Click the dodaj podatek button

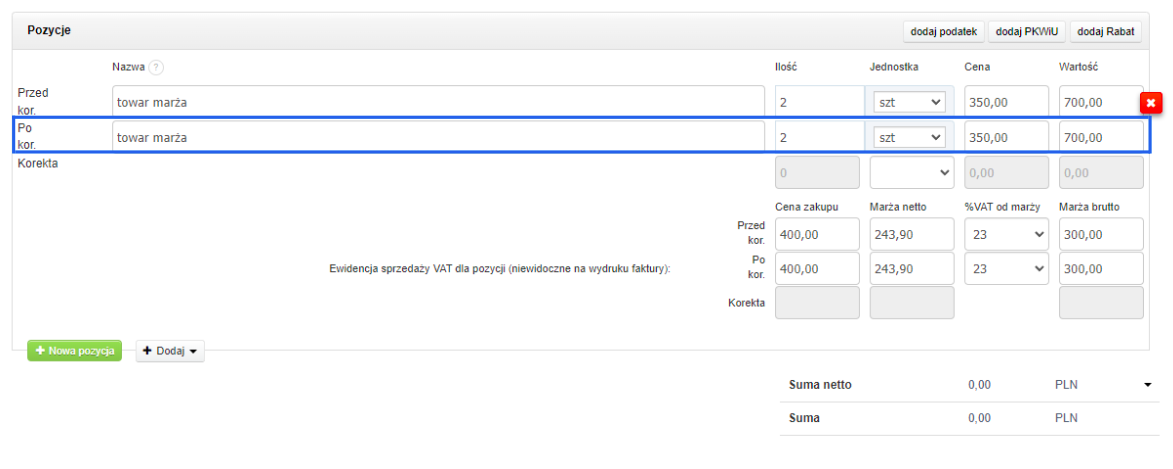tap(943, 32)
